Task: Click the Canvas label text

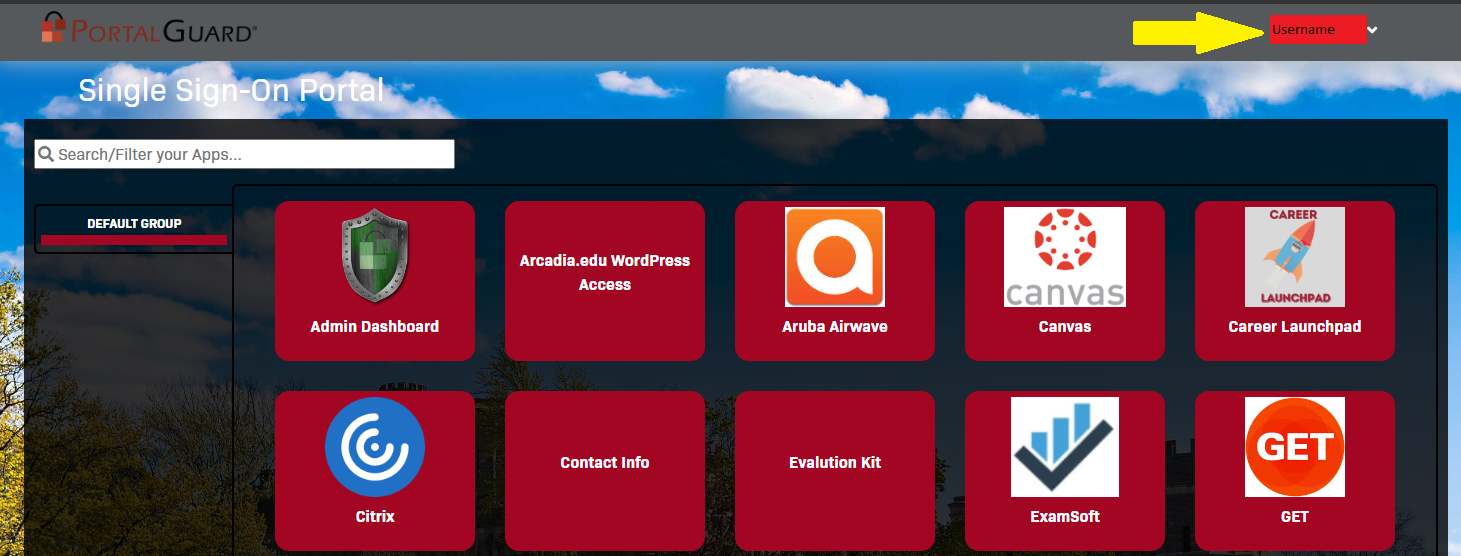Action: coord(1065,327)
